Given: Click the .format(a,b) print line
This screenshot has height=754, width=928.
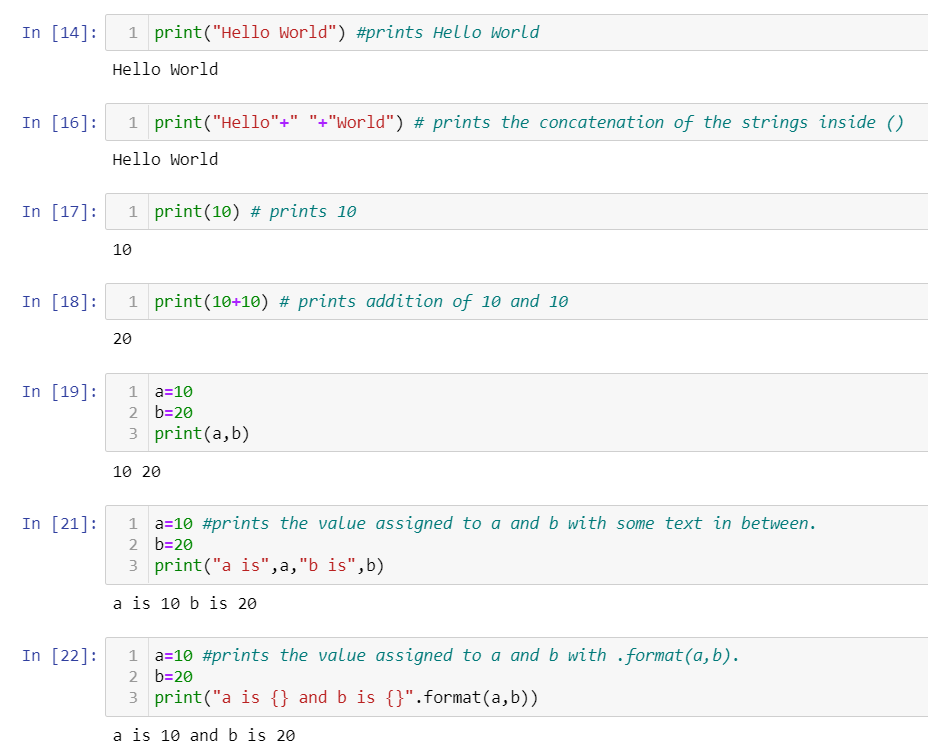Looking at the screenshot, I should 346,698.
